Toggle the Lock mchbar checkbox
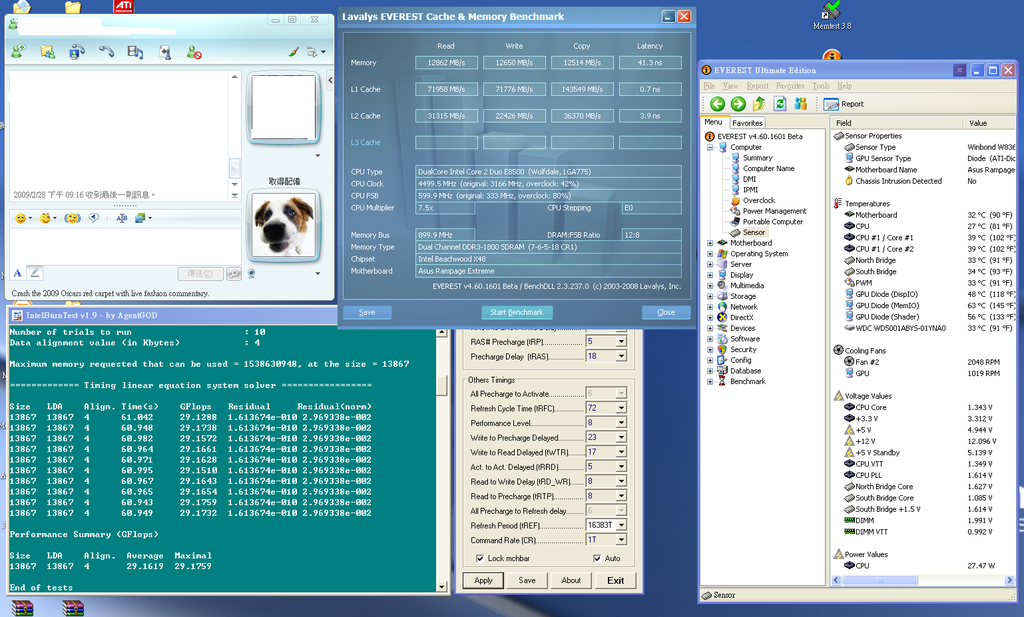Viewport: 1024px width, 617px height. (480, 558)
